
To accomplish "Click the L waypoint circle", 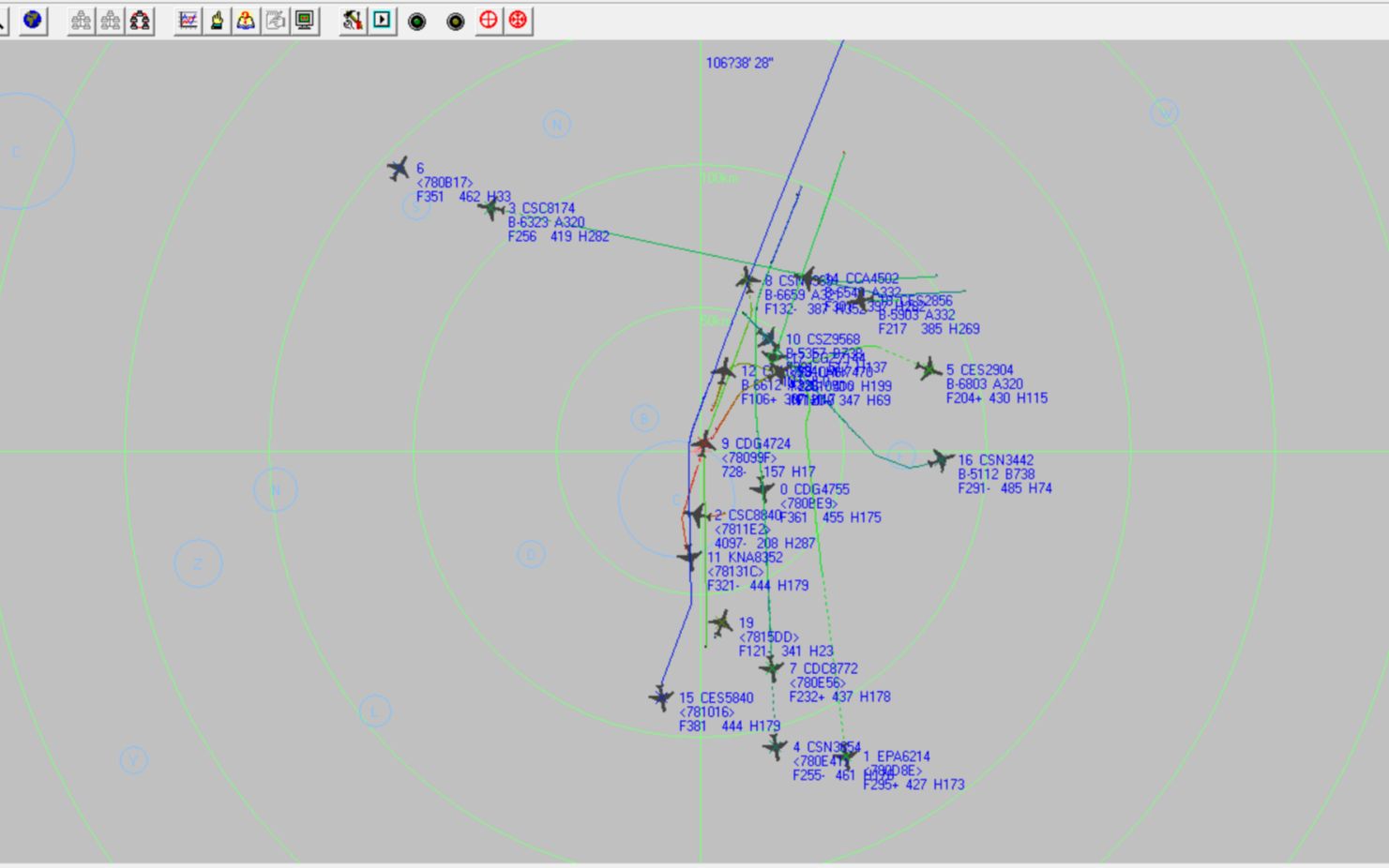I will tap(375, 711).
